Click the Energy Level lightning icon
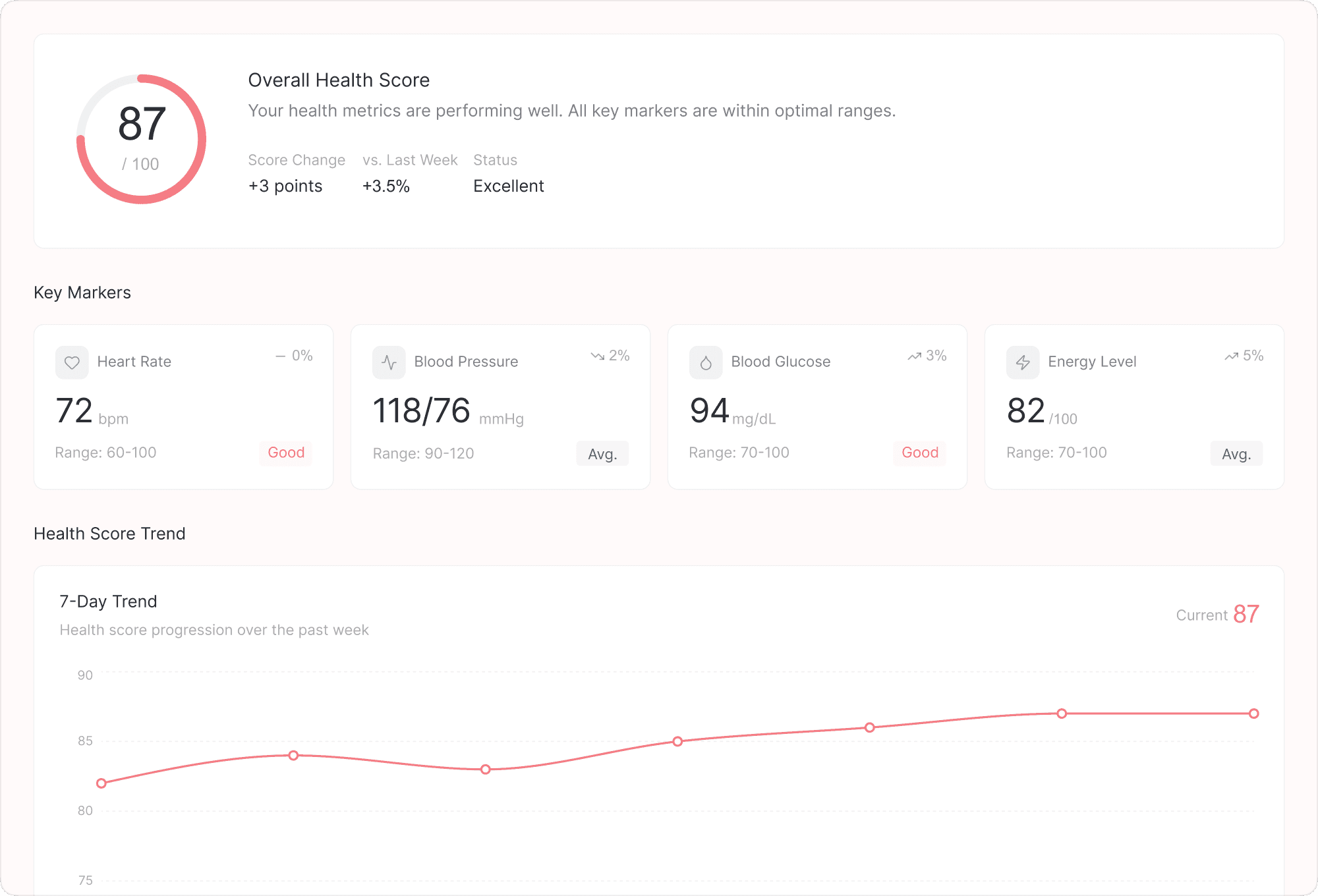The width and height of the screenshot is (1318, 896). point(1023,362)
